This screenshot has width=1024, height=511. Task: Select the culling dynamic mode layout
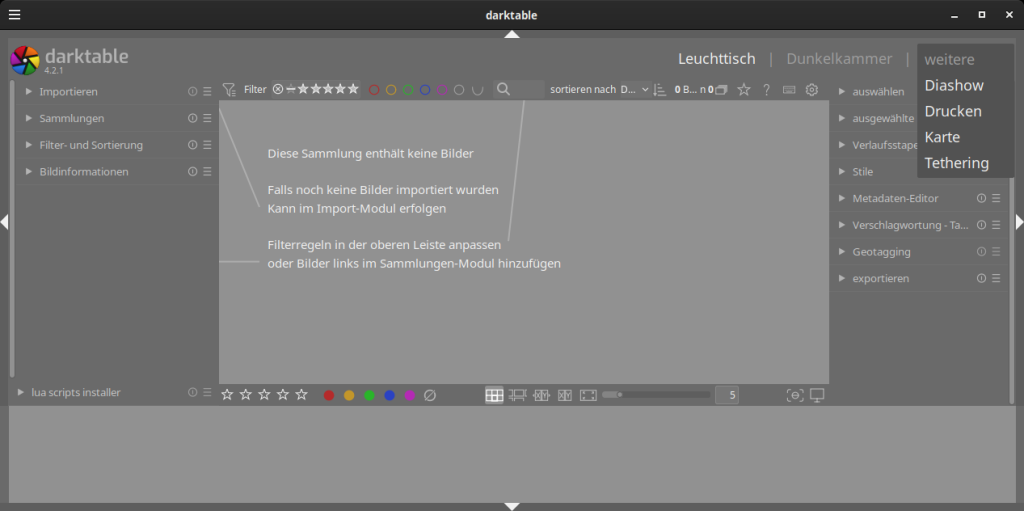click(x=565, y=395)
